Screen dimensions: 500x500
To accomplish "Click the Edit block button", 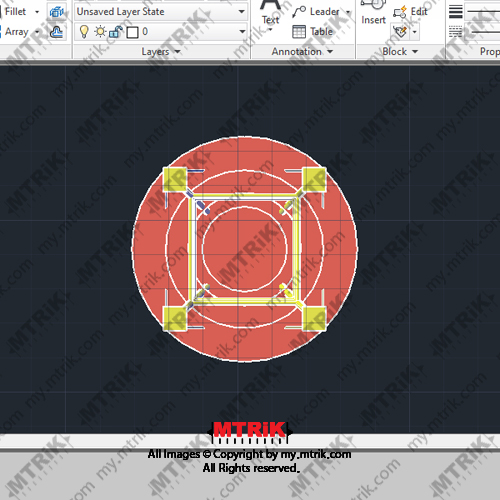I will click(410, 12).
